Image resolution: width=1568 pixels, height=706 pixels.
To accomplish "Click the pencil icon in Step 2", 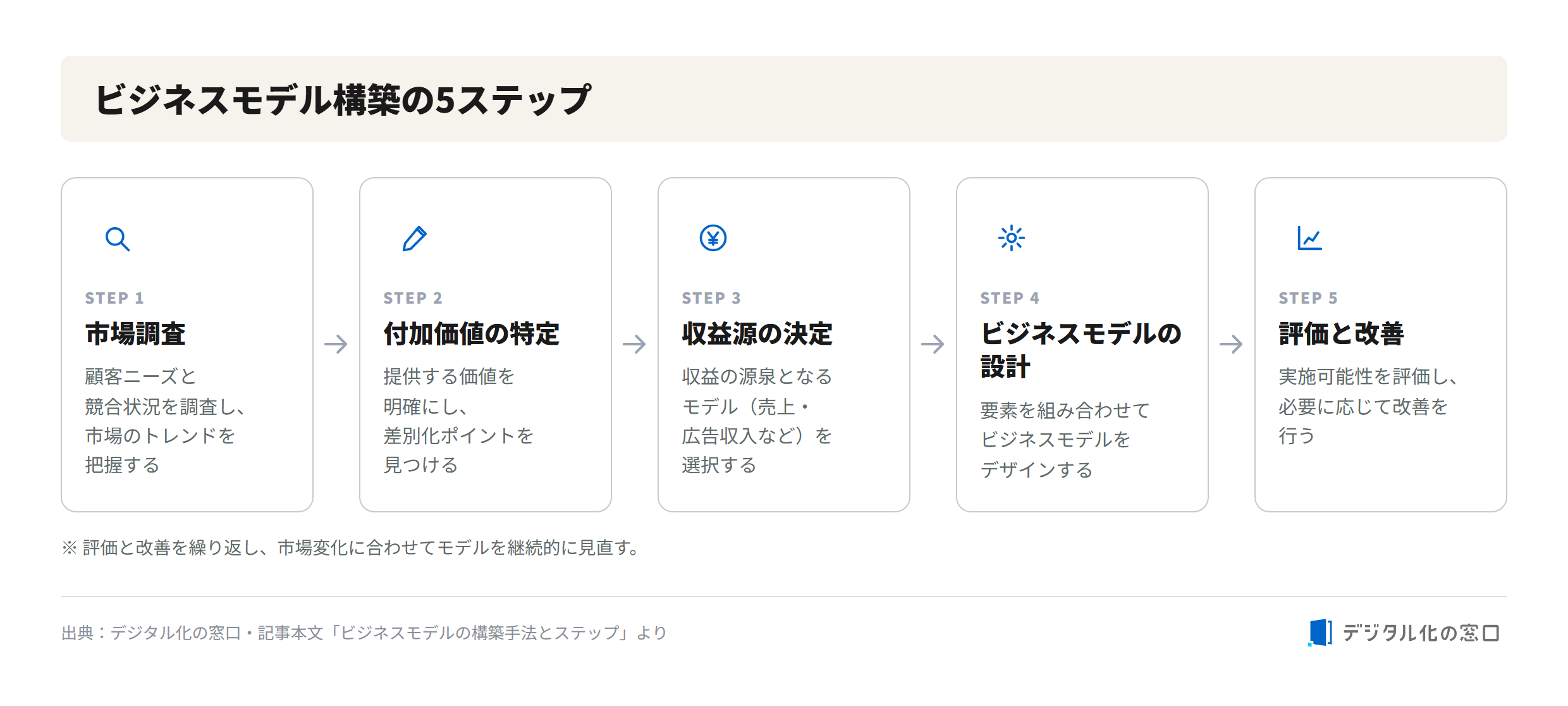I will click(415, 238).
